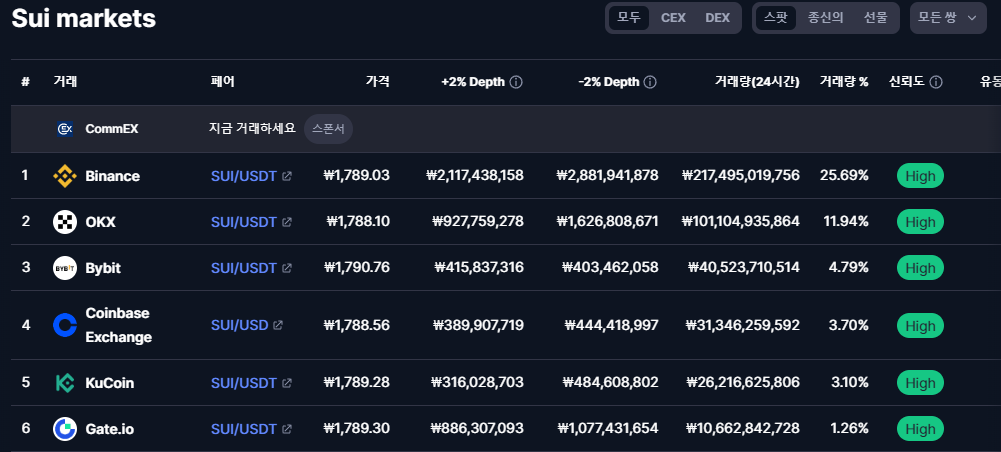Click the KuCoin exchange logo icon
Viewport: 1001px width, 452px height.
[x=65, y=383]
